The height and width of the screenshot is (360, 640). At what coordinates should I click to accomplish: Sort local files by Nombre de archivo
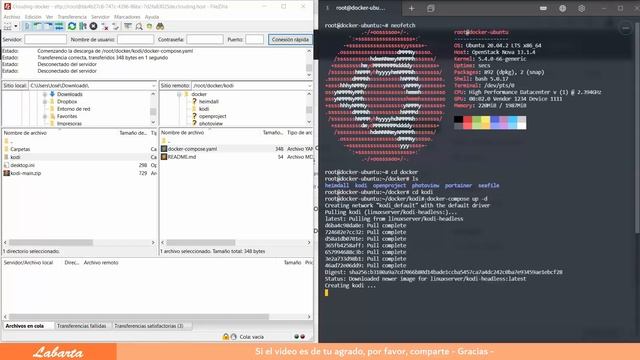(25, 133)
